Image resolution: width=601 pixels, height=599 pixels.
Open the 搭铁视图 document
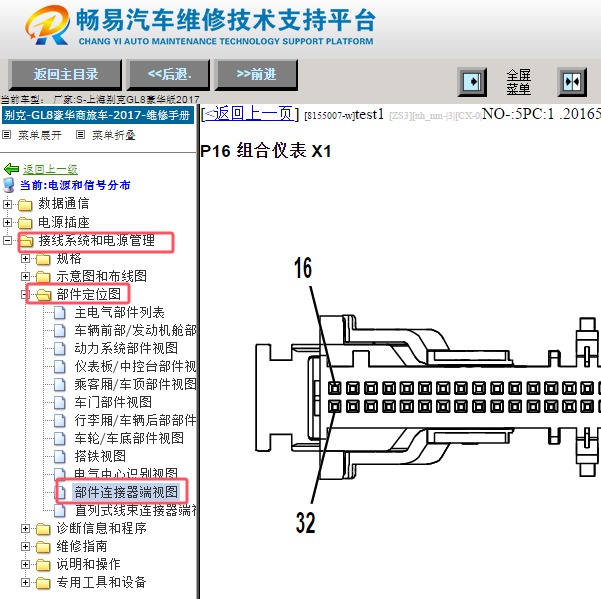point(100,456)
